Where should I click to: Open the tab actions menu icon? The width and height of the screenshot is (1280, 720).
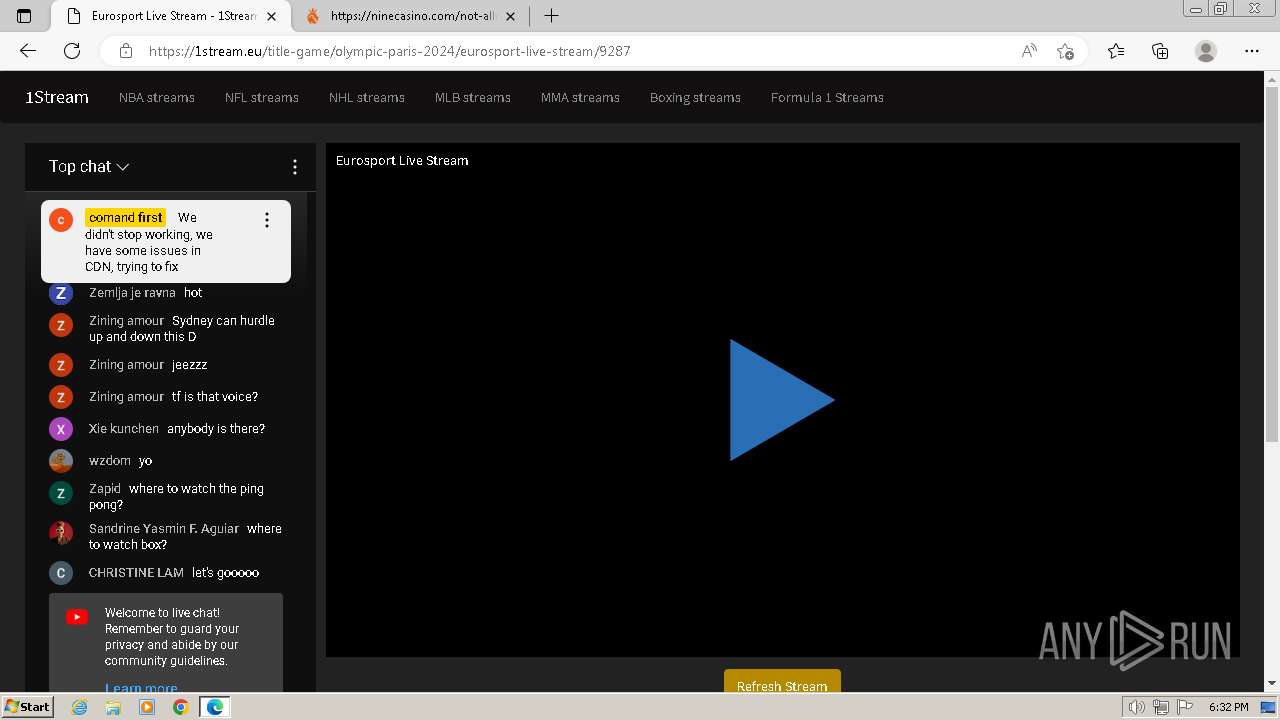[x=24, y=16]
